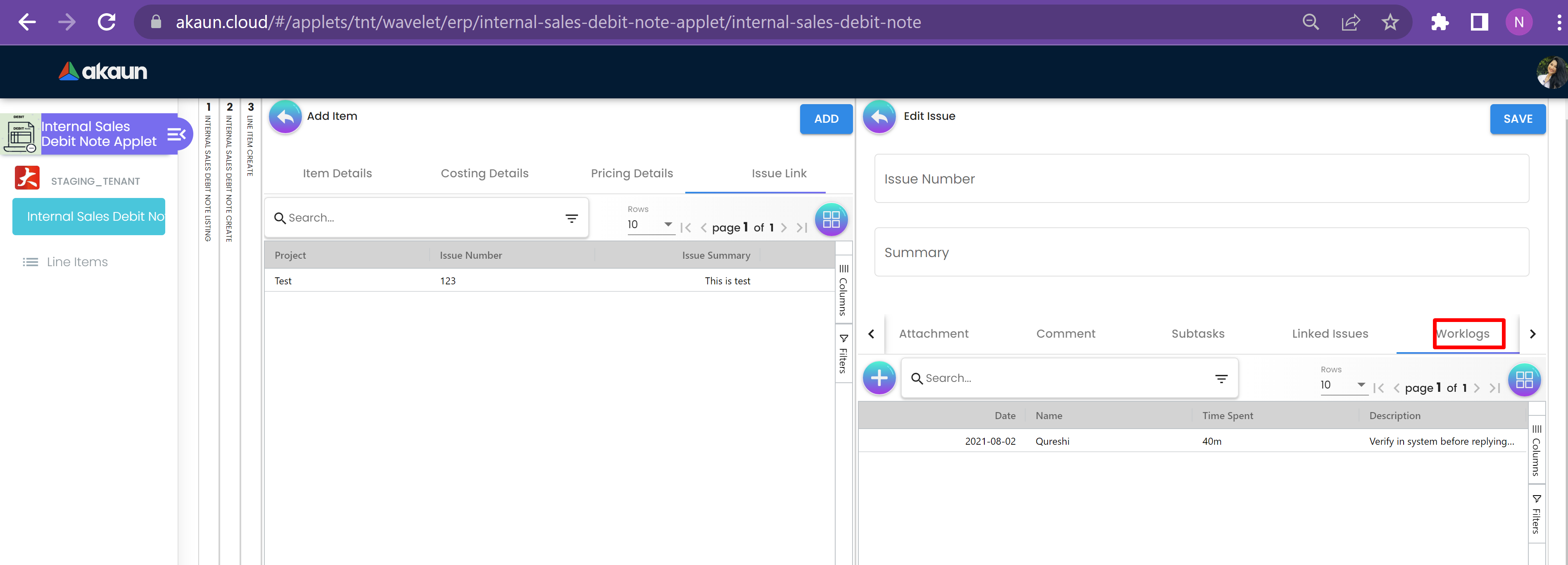The height and width of the screenshot is (565, 1568).
Task: Click browser extensions puzzle icon
Action: (x=1439, y=23)
